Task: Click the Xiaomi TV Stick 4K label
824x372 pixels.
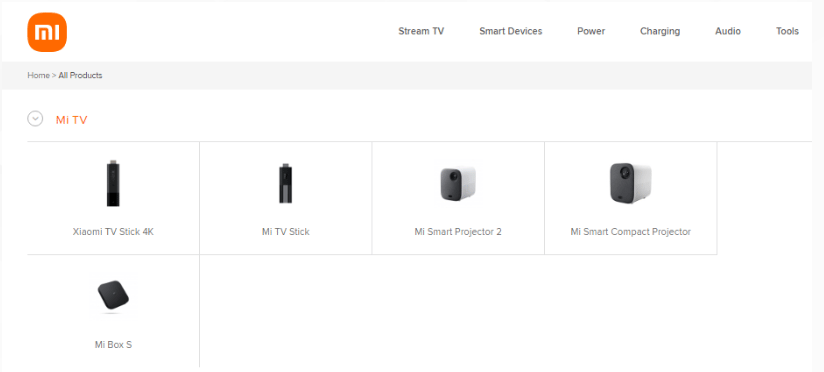Action: 113,232
